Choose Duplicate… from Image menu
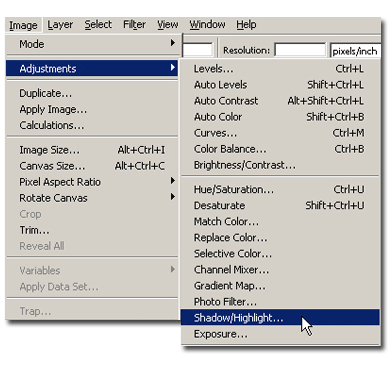Screen dimensions: 390x365 coord(92,93)
